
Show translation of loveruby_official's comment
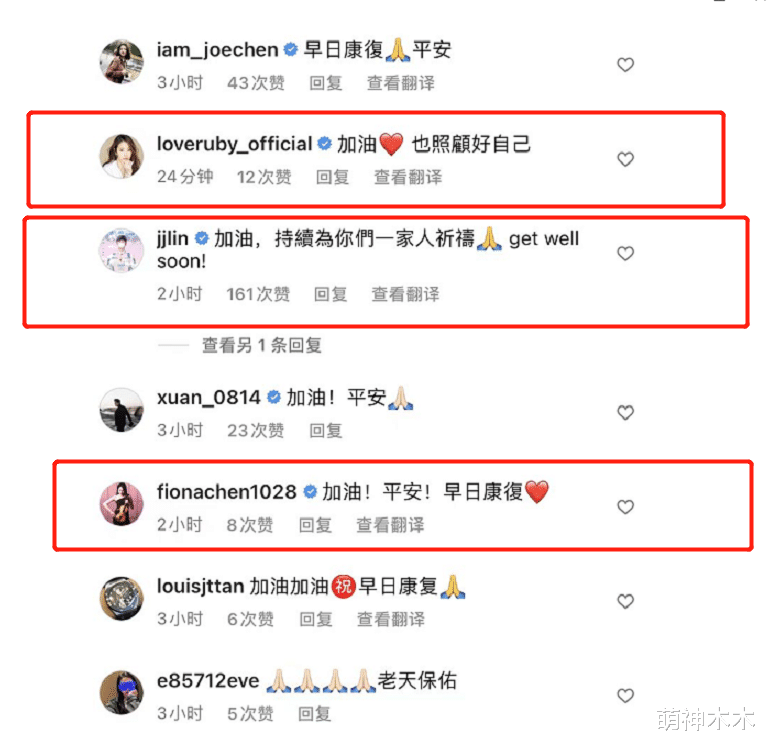[408, 177]
